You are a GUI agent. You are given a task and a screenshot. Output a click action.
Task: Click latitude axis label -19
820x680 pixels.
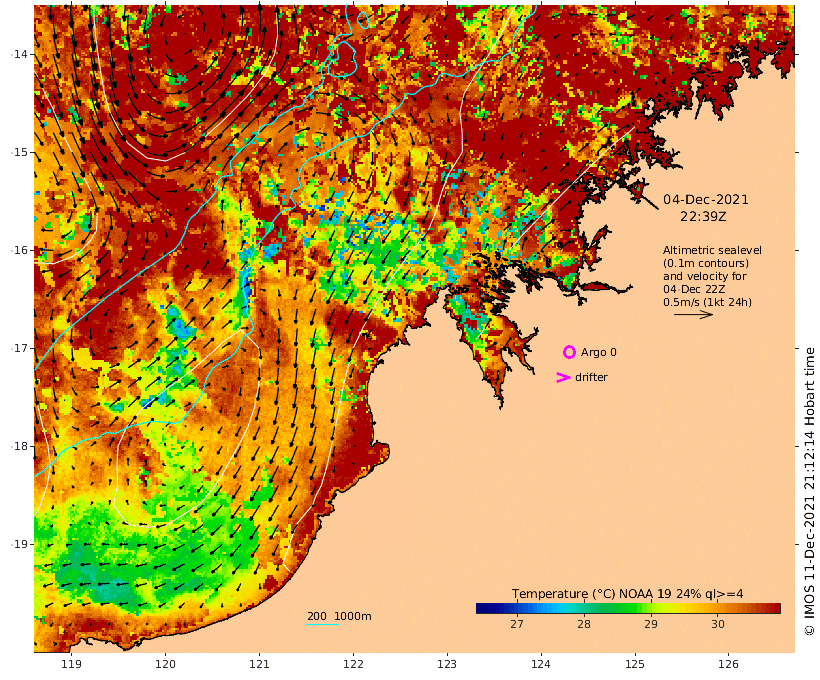pos(19,544)
